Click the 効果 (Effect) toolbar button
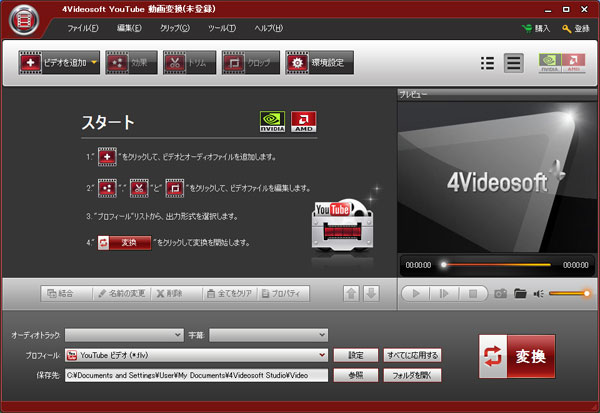Viewport: 600px width, 413px height. 131,62
